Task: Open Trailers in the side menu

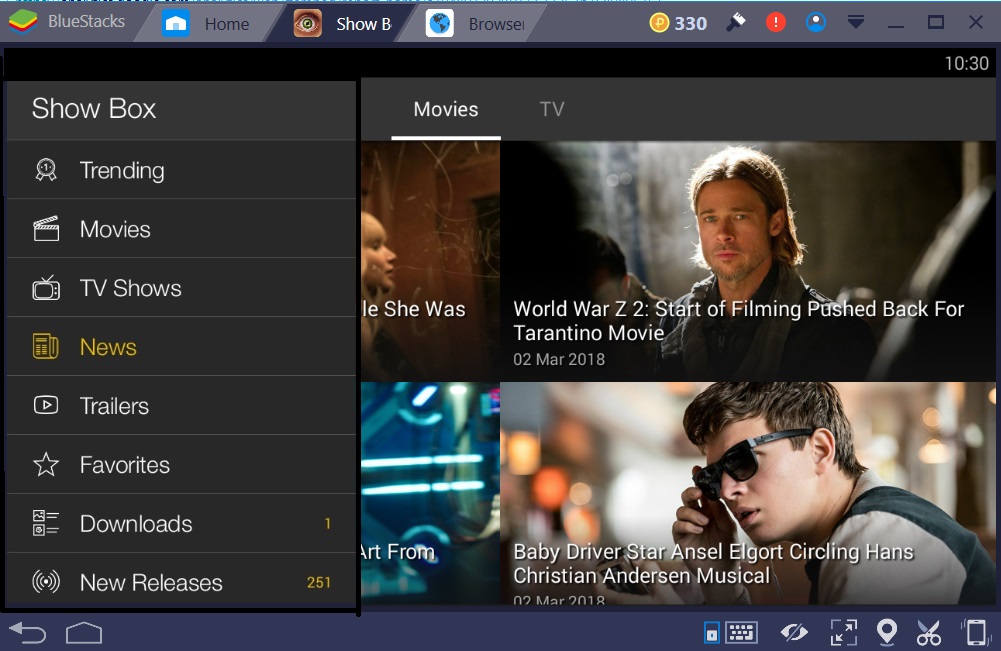Action: click(181, 405)
